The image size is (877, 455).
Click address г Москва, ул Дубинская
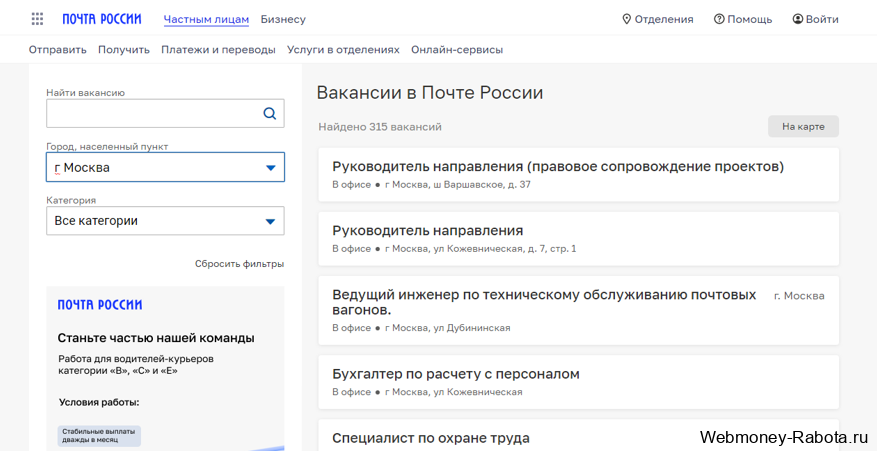pos(447,328)
